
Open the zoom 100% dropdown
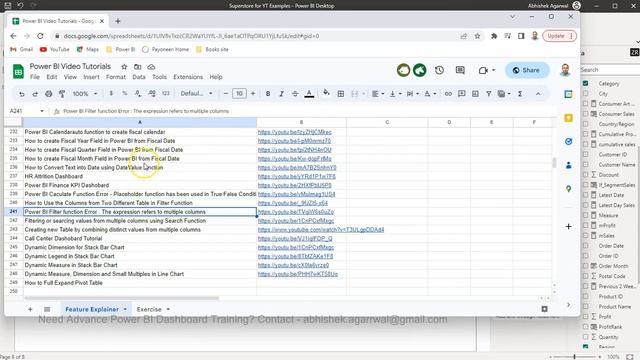pos(85,94)
